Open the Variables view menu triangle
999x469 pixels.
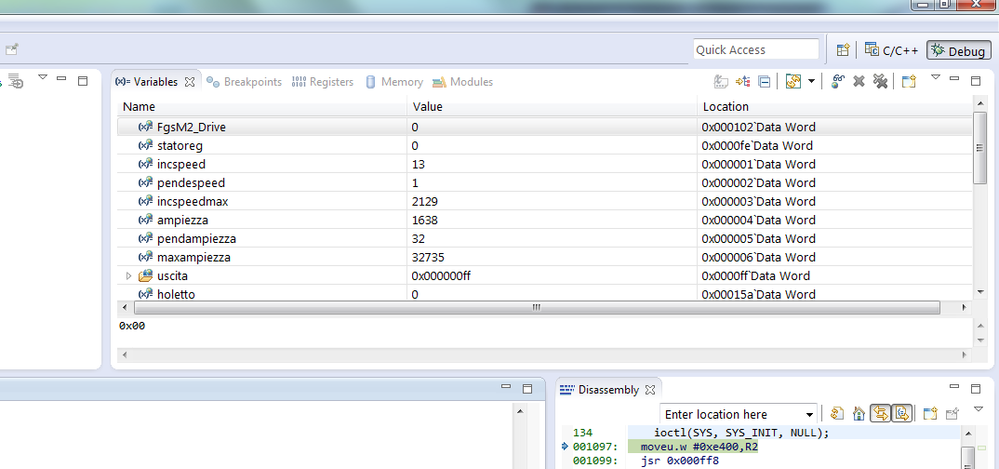point(935,78)
